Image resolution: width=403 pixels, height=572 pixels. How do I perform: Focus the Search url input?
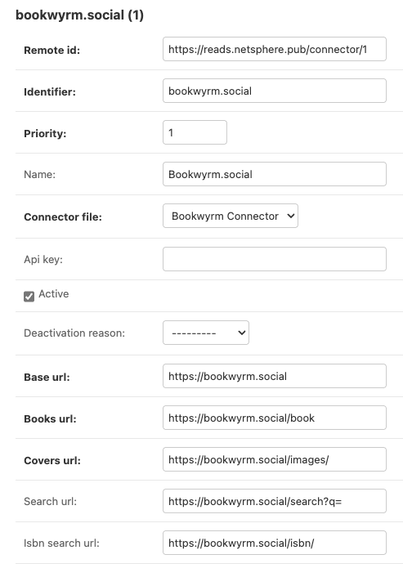tap(275, 501)
